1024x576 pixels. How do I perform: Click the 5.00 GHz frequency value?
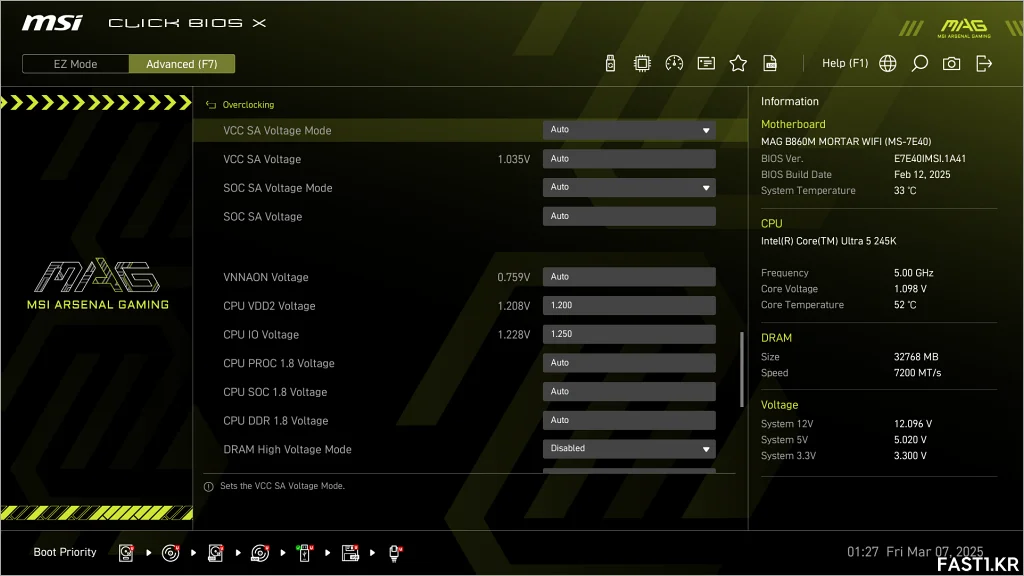pyautogui.click(x=913, y=273)
